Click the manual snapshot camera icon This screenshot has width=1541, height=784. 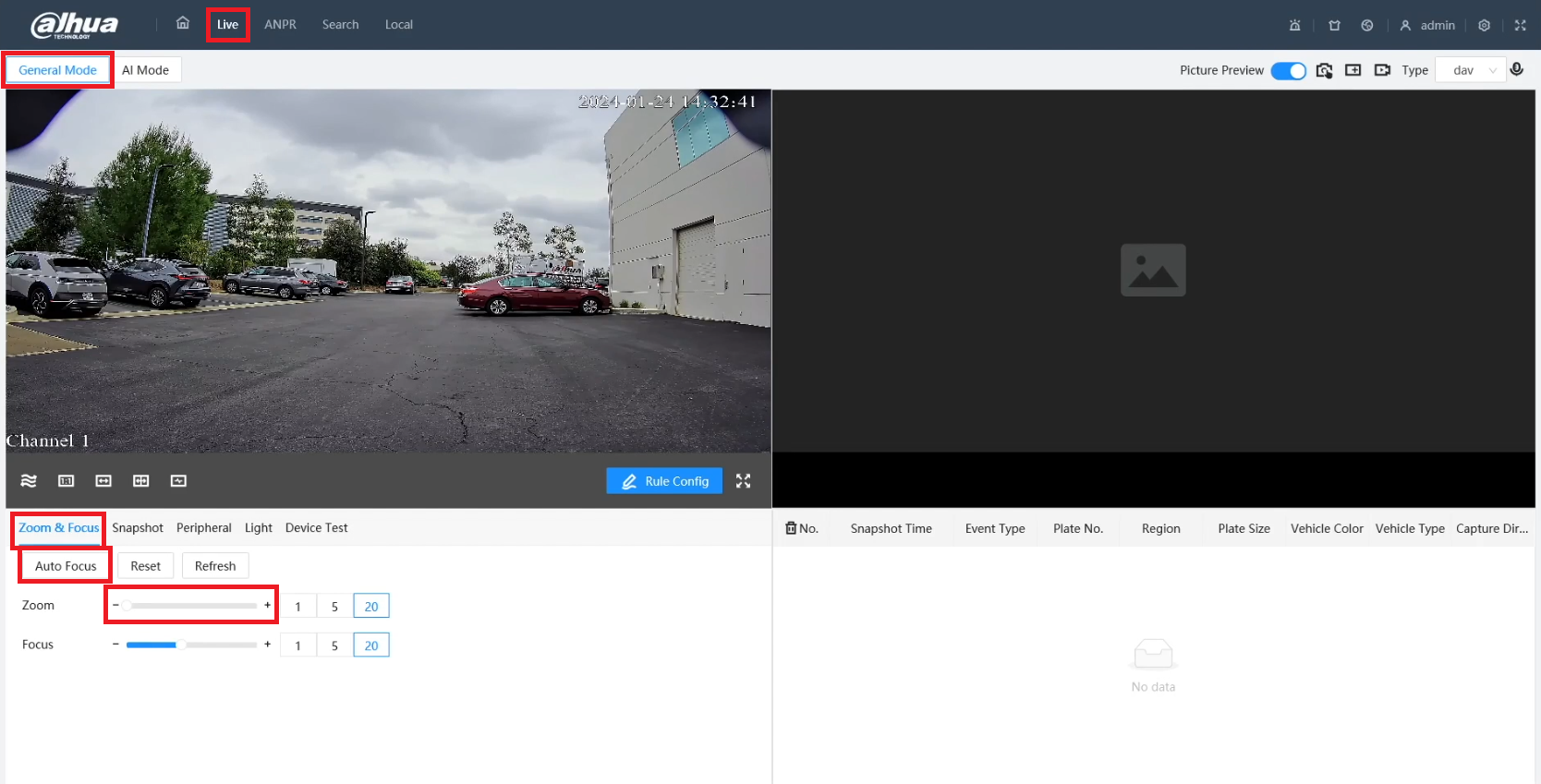coord(1324,70)
